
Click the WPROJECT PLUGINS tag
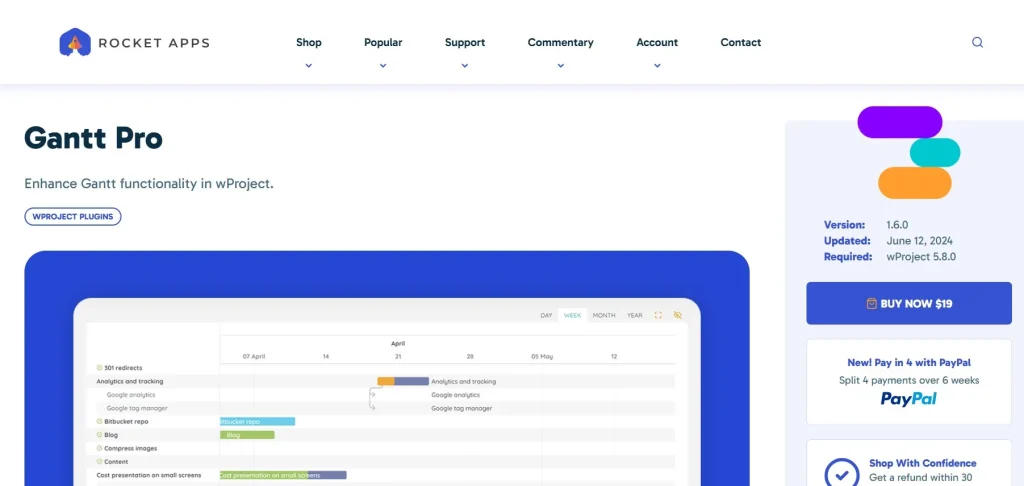(72, 217)
